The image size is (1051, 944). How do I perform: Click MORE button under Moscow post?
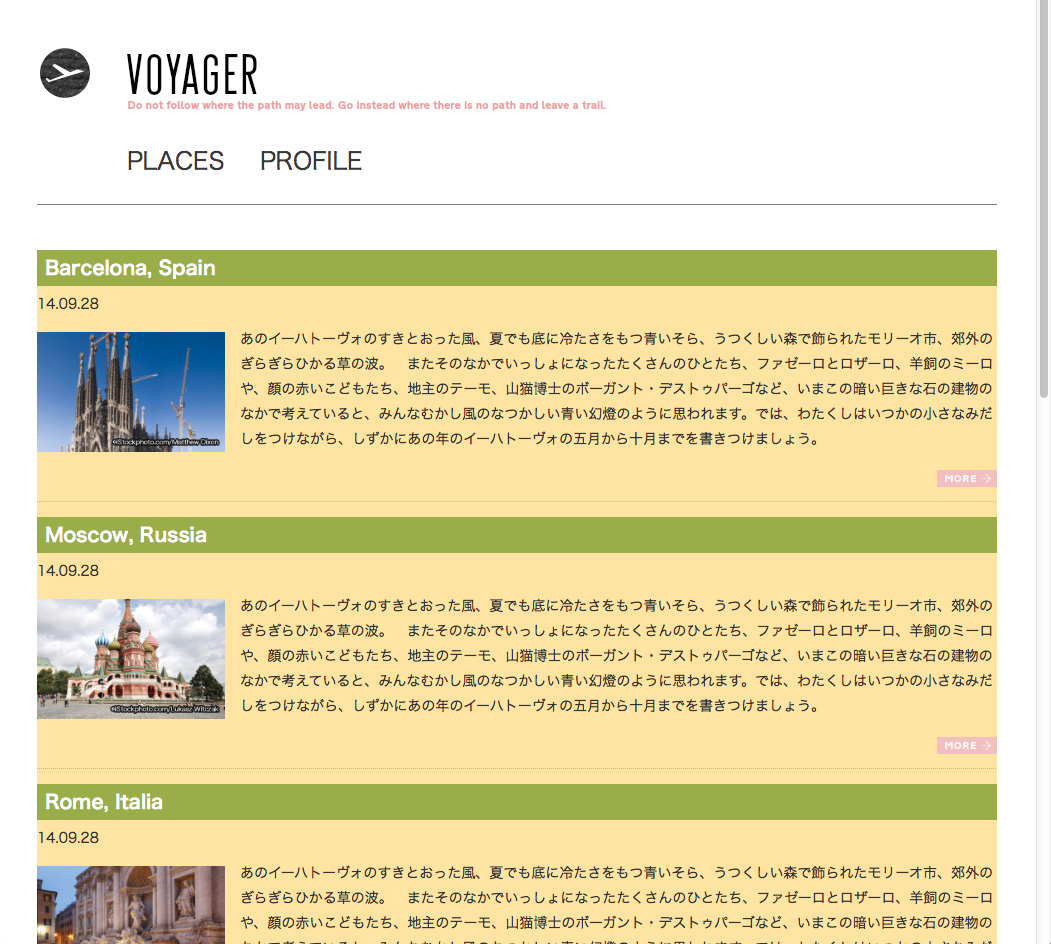pyautogui.click(x=967, y=746)
